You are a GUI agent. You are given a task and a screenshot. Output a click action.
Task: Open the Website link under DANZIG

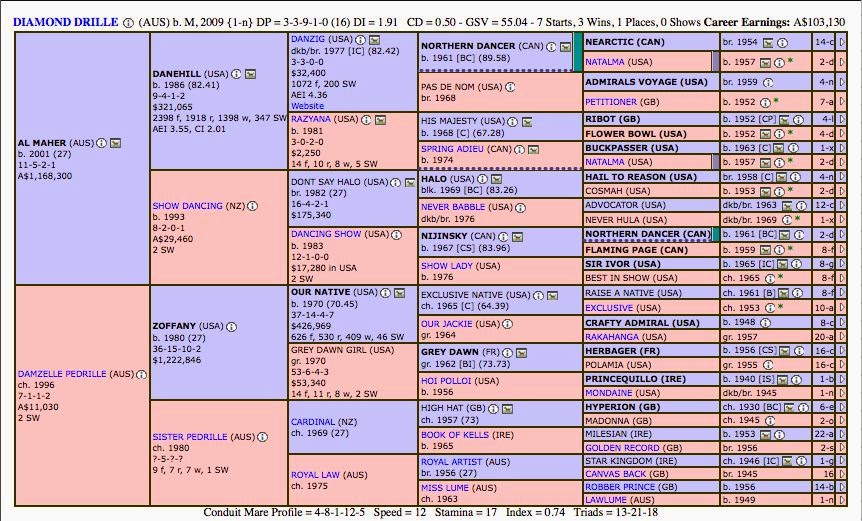point(307,106)
